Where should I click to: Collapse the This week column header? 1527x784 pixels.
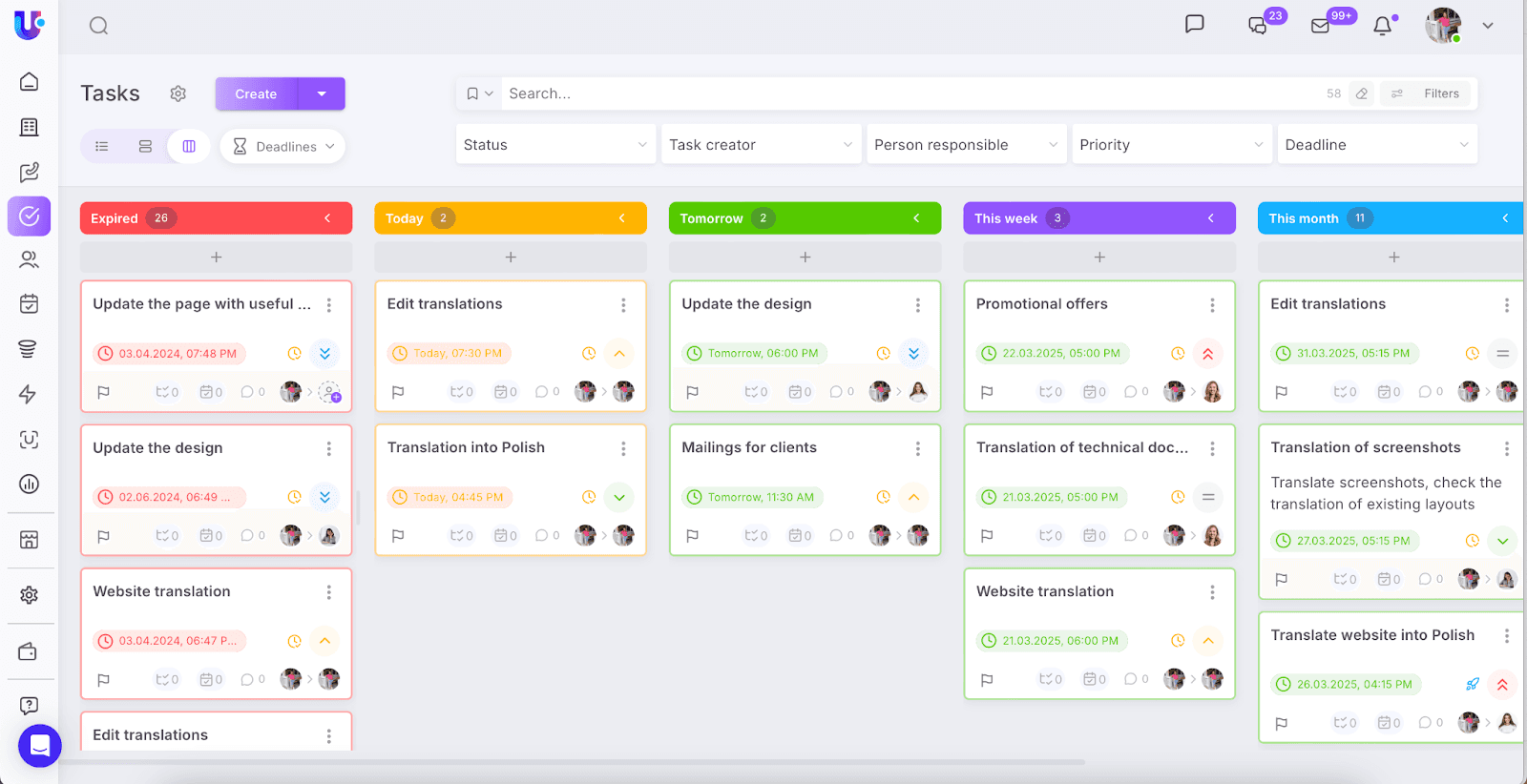[1211, 218]
